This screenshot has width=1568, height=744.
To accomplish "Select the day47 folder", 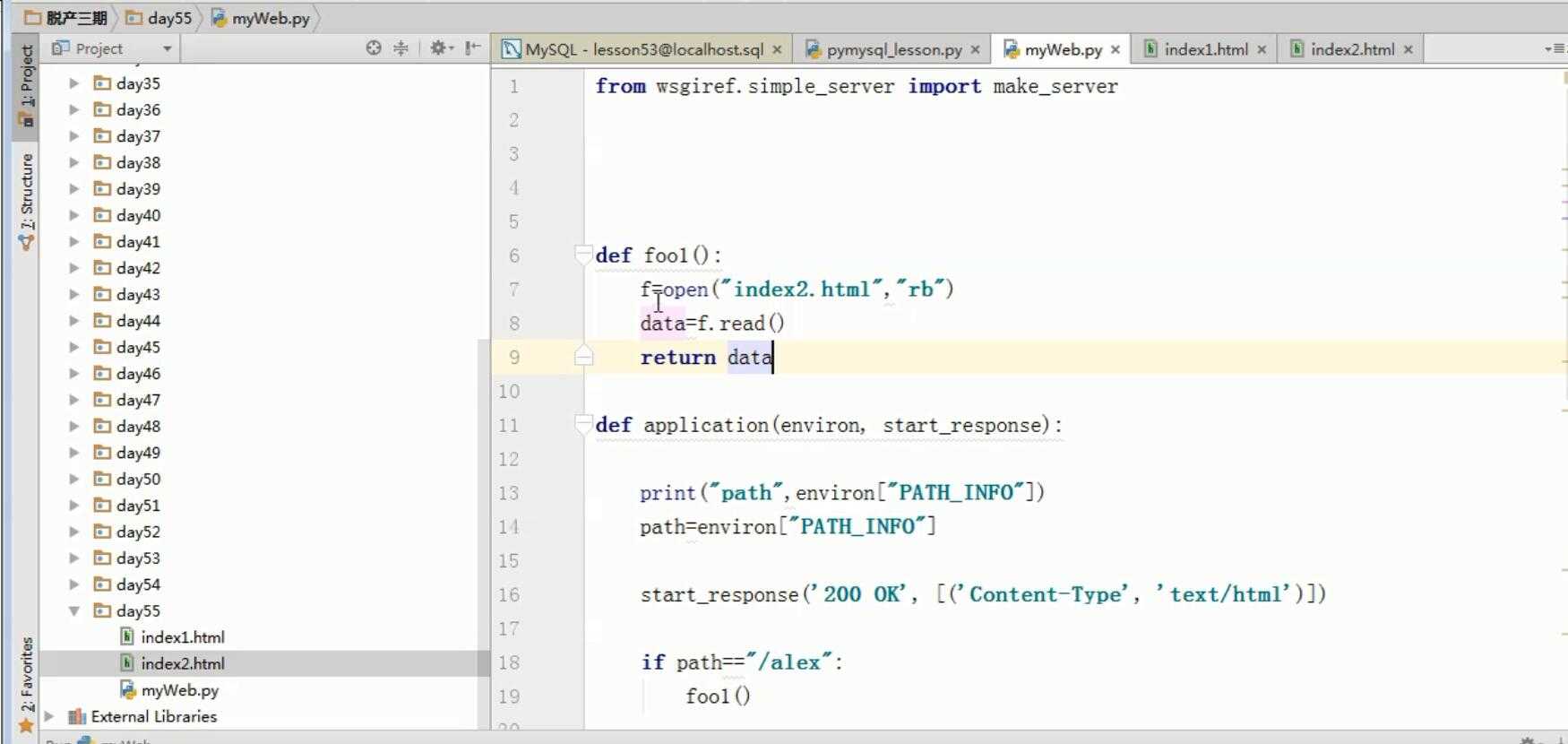I will point(138,400).
